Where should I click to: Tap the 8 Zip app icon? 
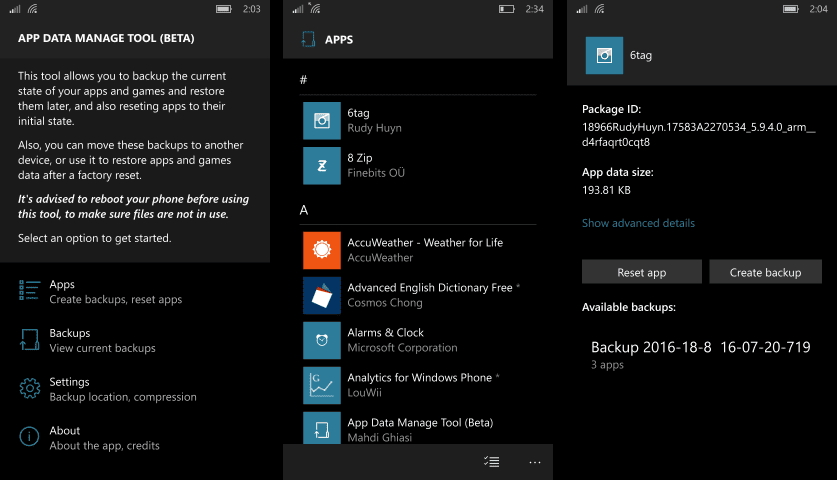tap(322, 166)
